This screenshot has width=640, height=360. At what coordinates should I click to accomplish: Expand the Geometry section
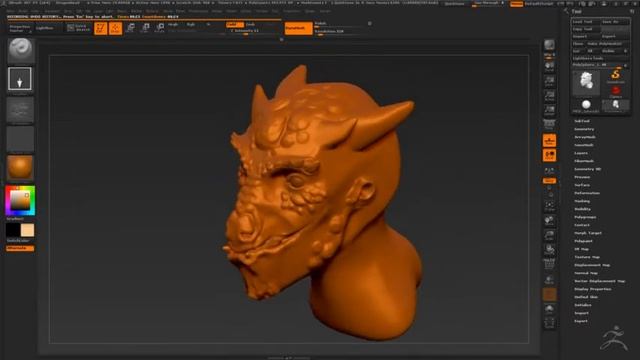click(584, 129)
